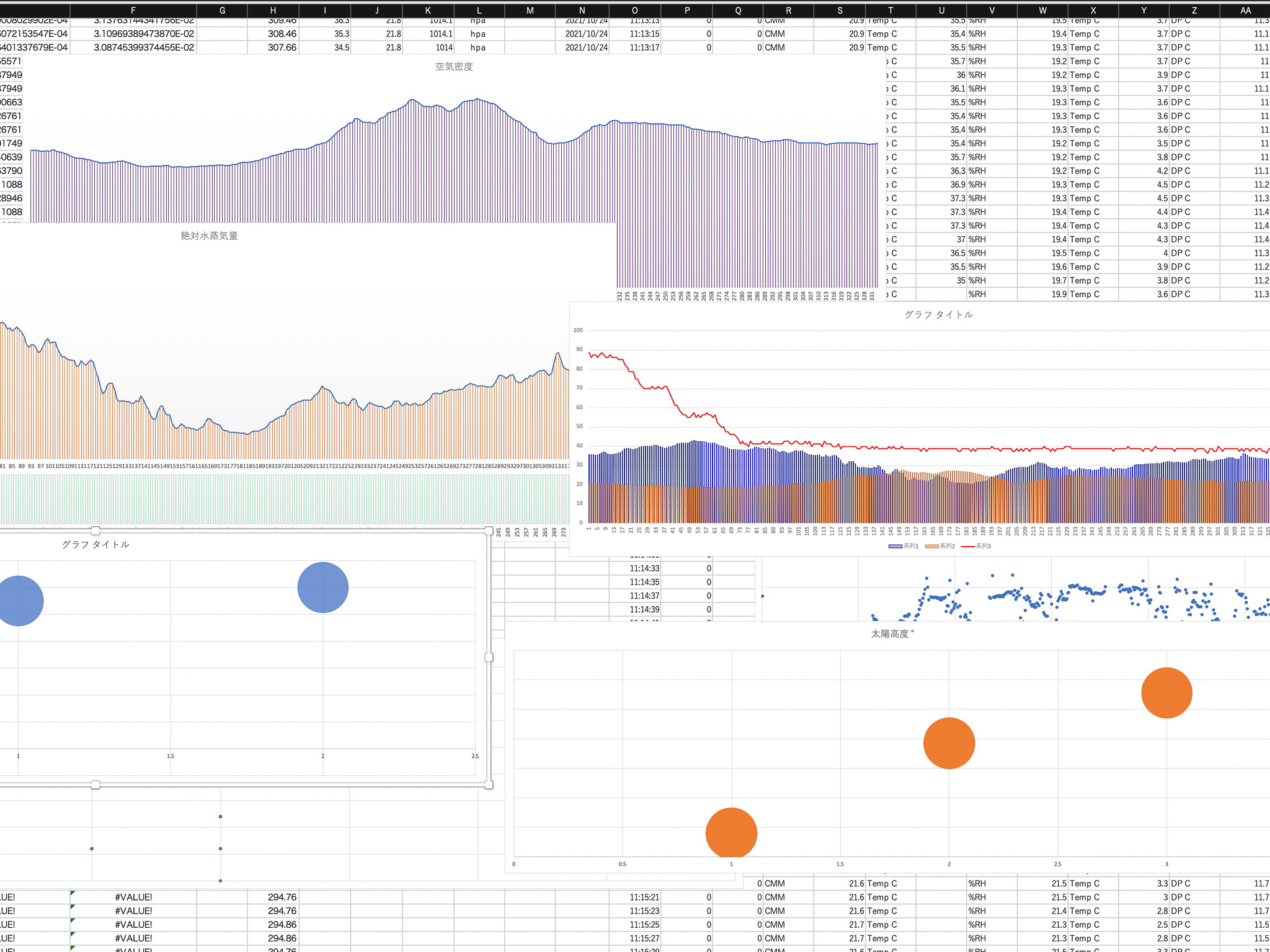This screenshot has width=1270, height=952.
Task: Select column W header
Action: (1042, 11)
